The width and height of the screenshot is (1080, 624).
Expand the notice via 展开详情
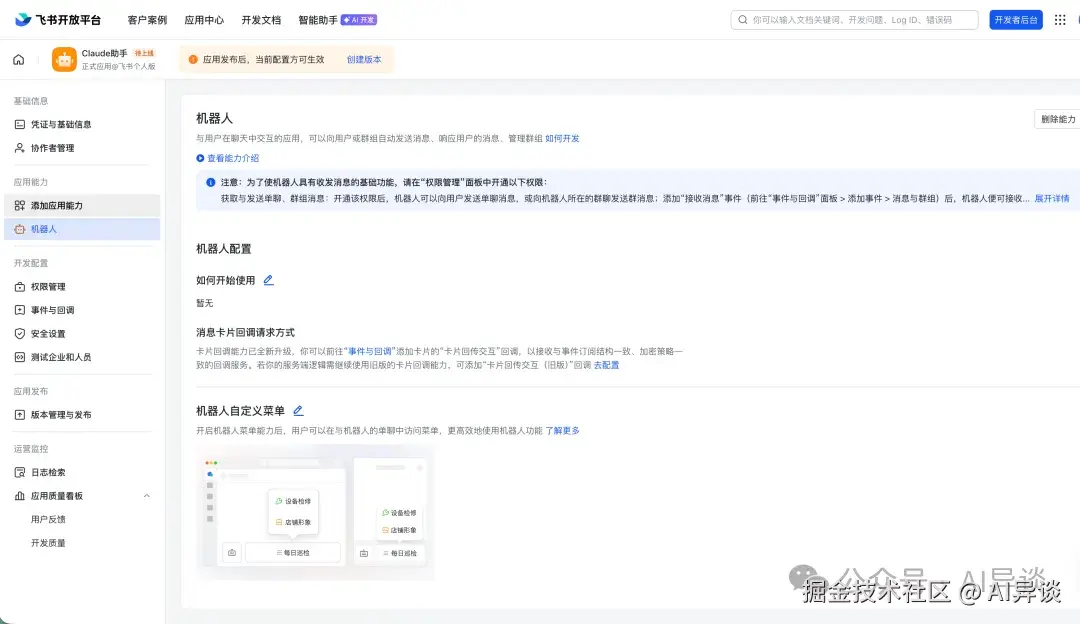point(1052,198)
